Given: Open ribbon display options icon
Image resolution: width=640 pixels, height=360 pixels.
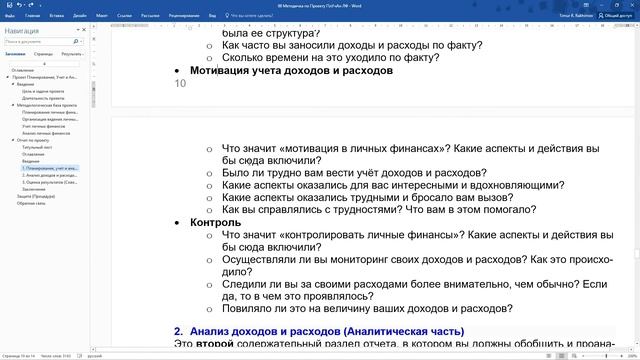Looking at the screenshot, I should pyautogui.click(x=586, y=5).
